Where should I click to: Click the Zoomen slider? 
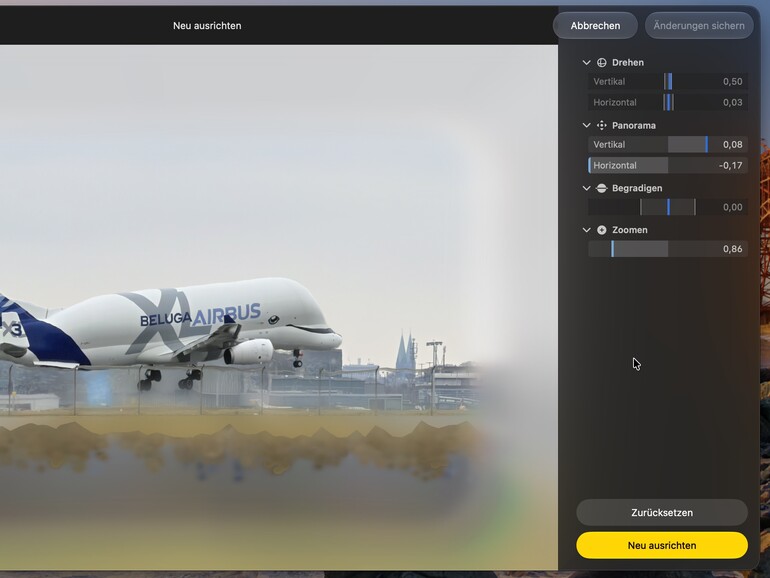(x=668, y=249)
